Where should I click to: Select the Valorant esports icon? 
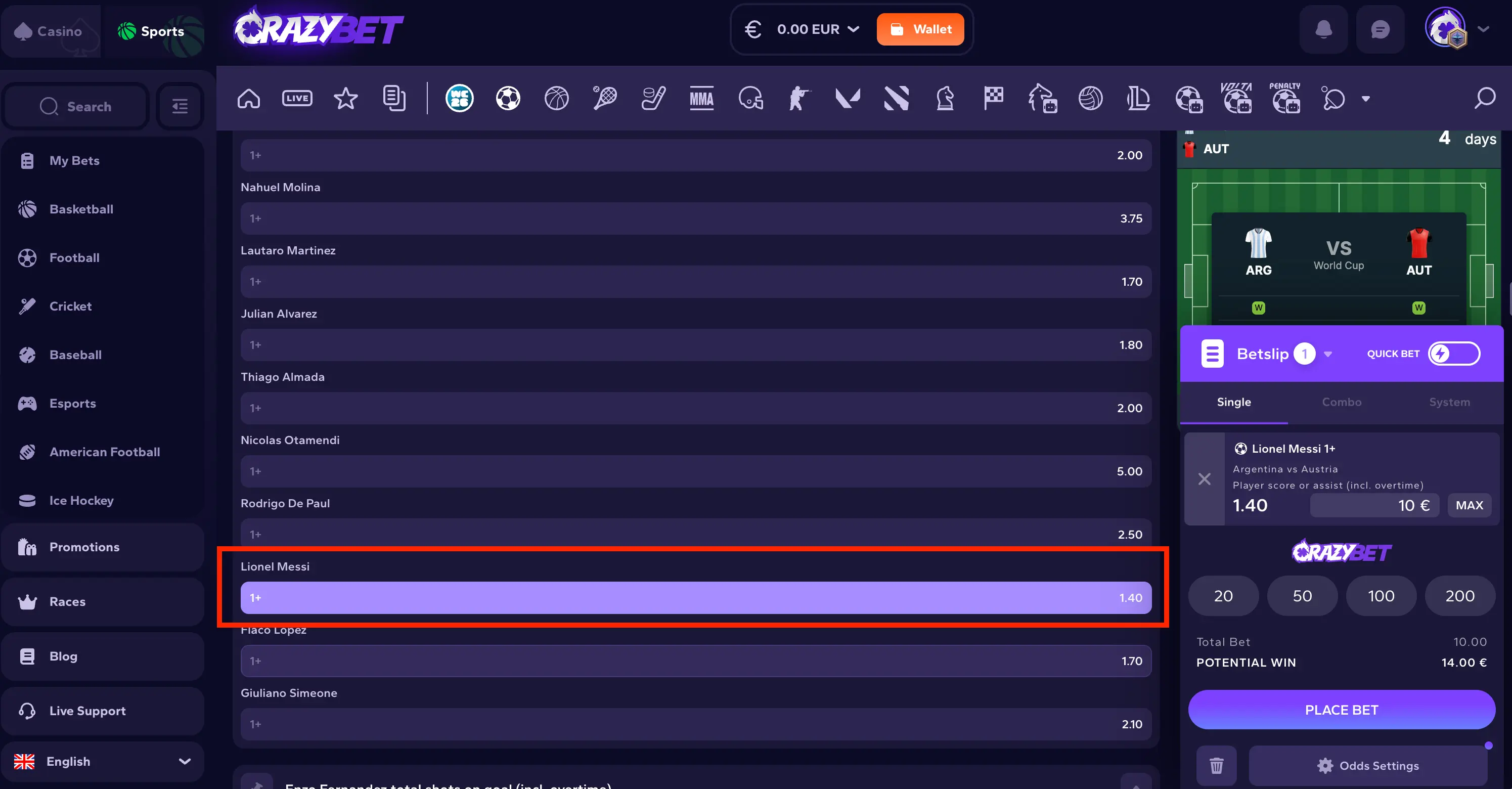click(848, 98)
